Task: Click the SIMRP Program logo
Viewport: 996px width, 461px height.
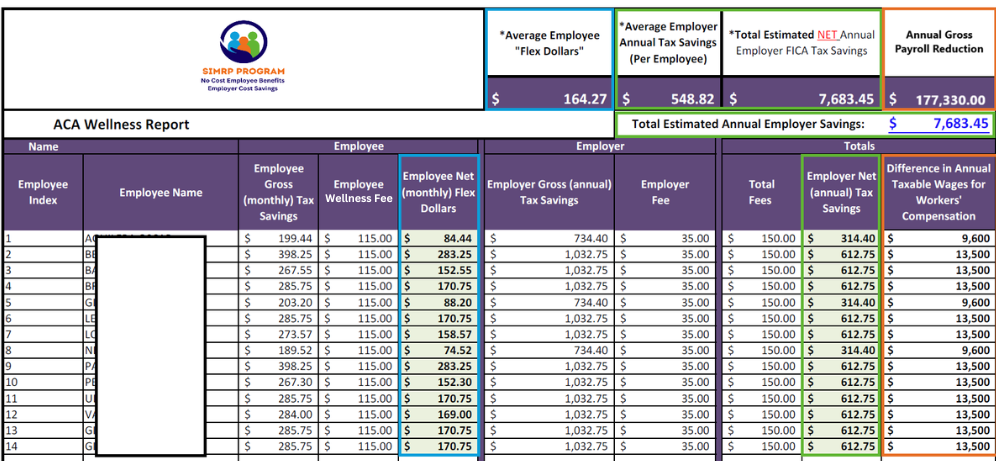Action: [244, 57]
